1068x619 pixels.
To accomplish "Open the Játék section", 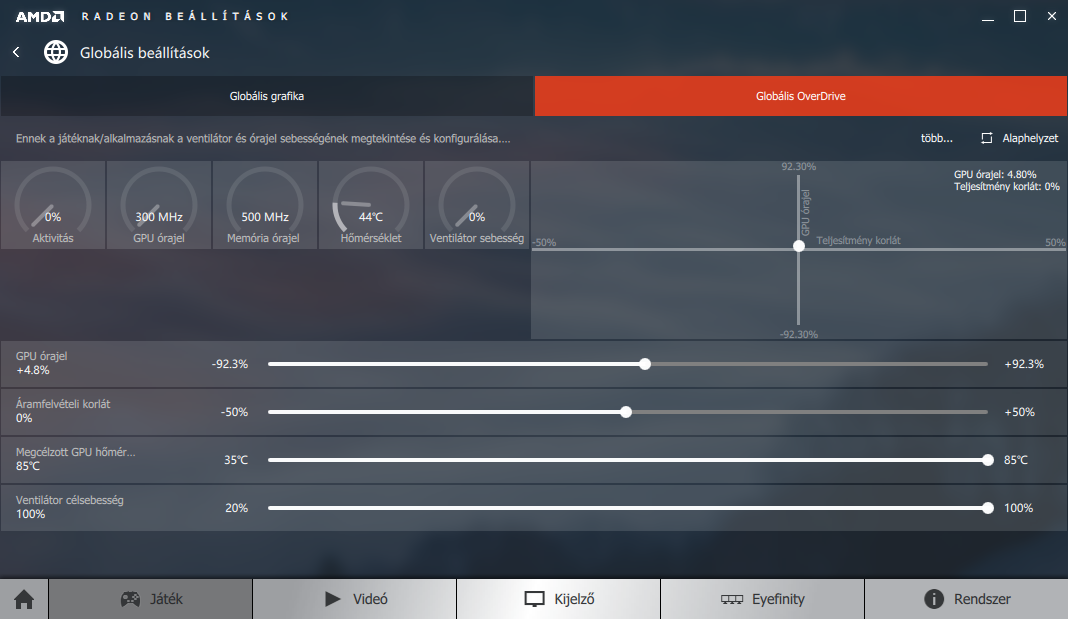I will tap(151, 599).
